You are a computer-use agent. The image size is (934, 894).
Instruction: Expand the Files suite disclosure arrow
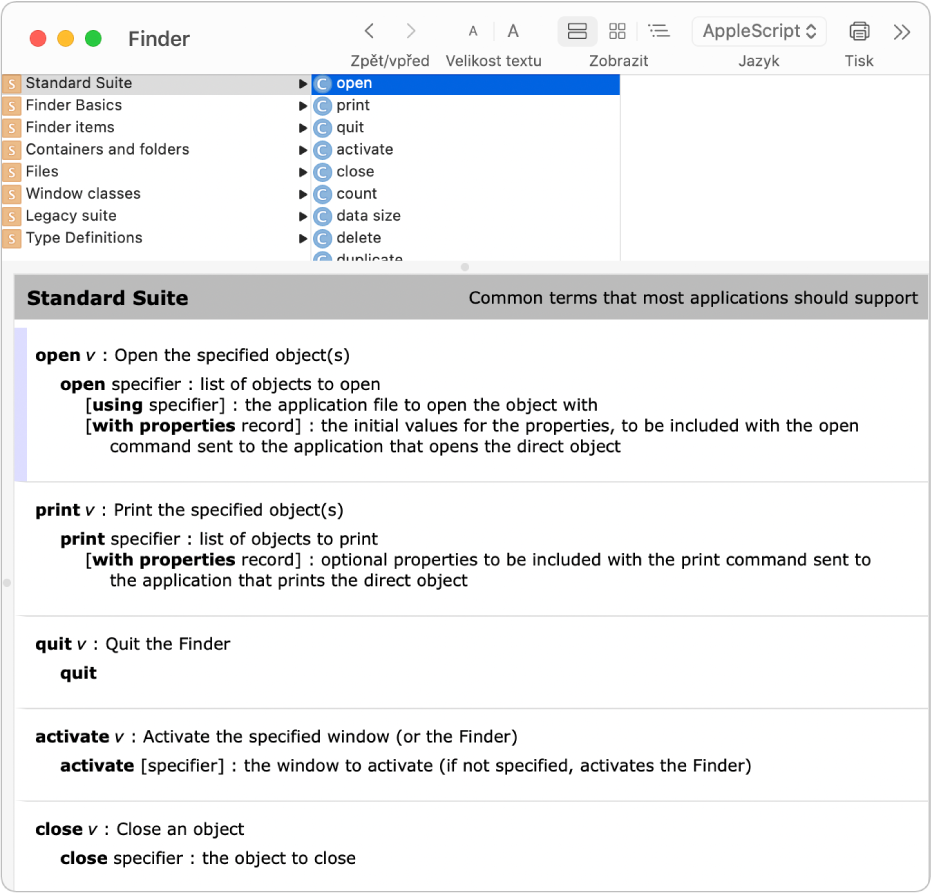pos(303,171)
